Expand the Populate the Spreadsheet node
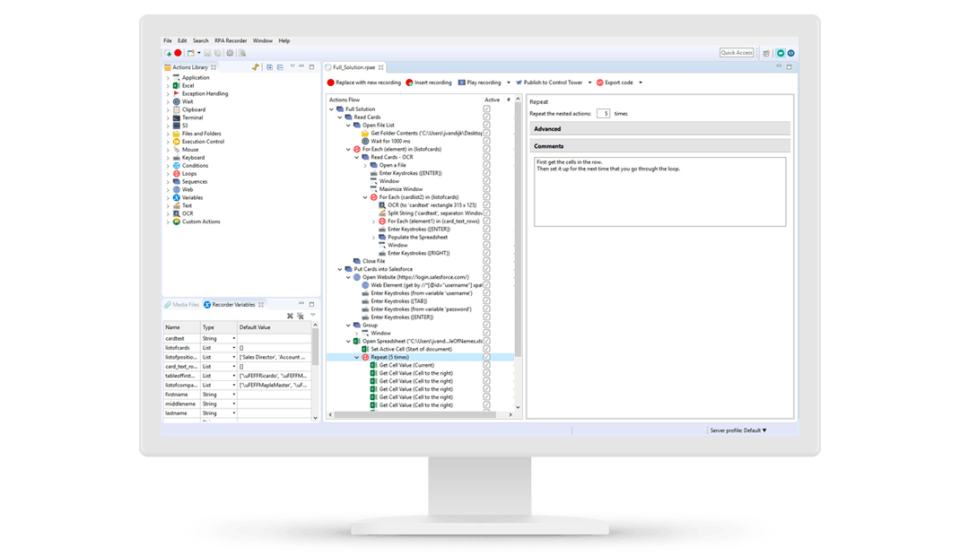The image size is (960, 556). coord(373,237)
